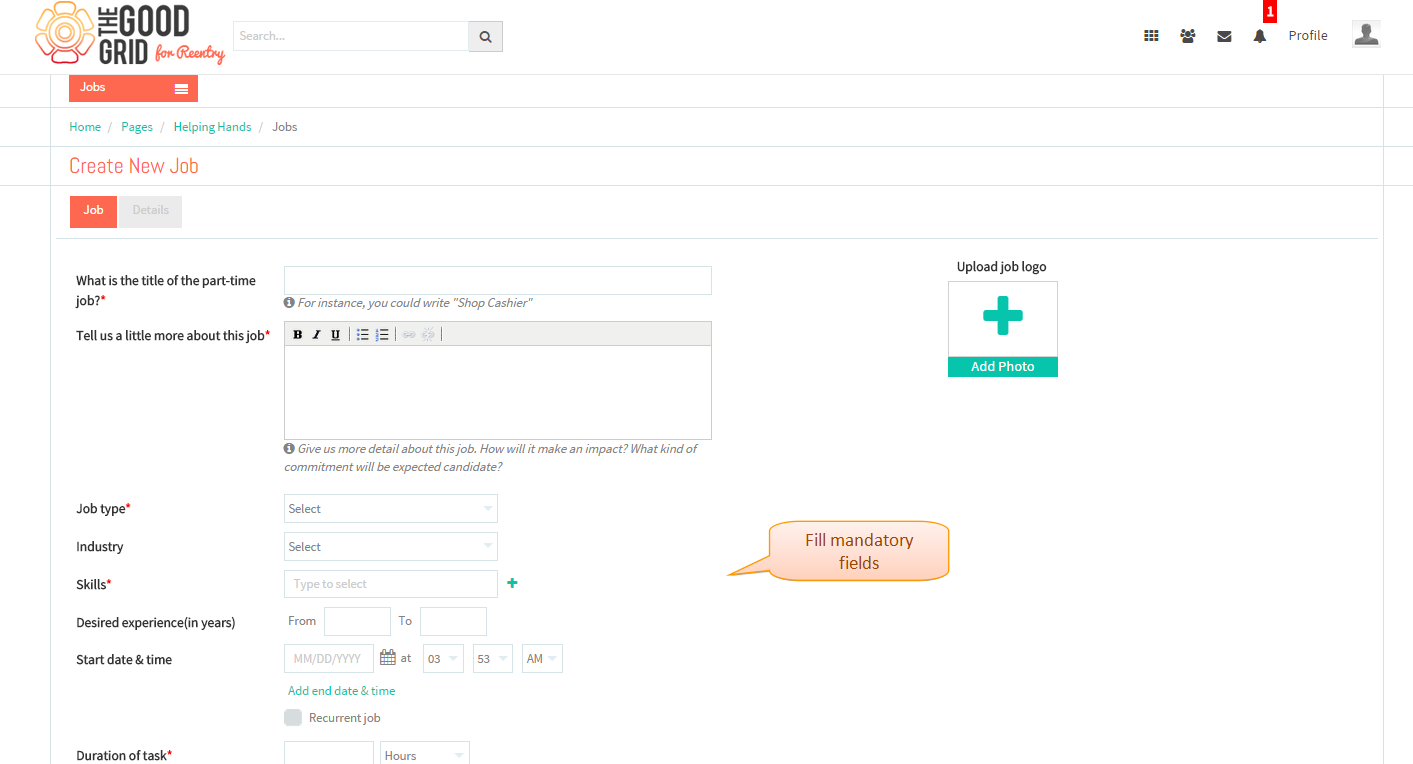Open the messages envelope icon
Viewport: 1413px width, 764px height.
pos(1224,36)
